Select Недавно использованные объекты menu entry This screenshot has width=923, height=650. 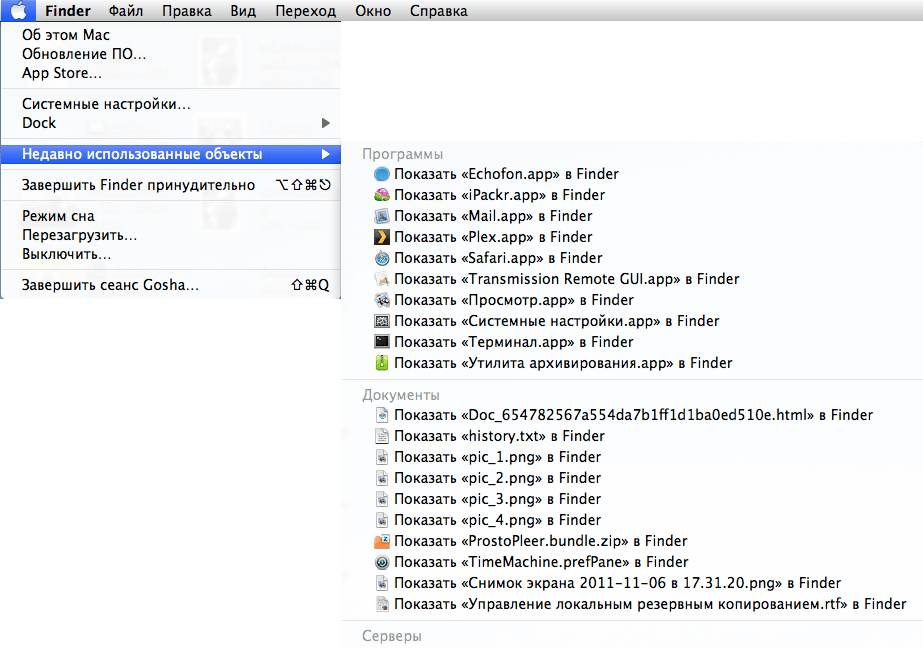(x=171, y=154)
